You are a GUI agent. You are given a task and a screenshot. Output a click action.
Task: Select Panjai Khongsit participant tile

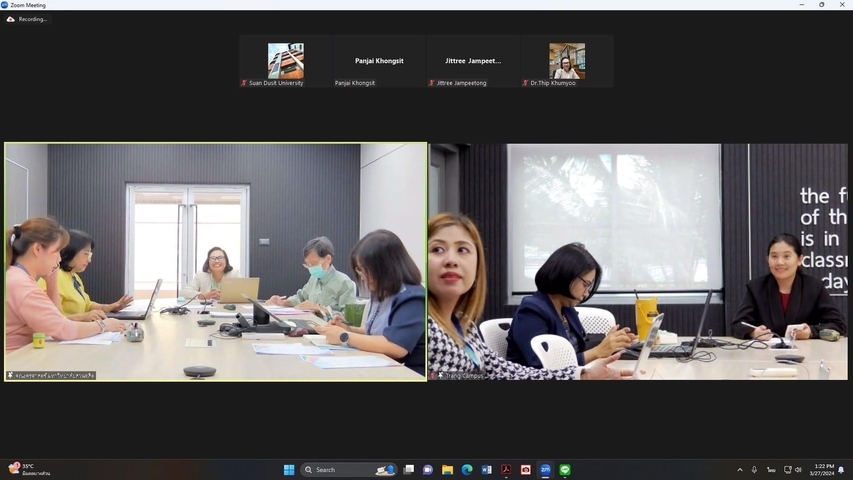pos(379,61)
